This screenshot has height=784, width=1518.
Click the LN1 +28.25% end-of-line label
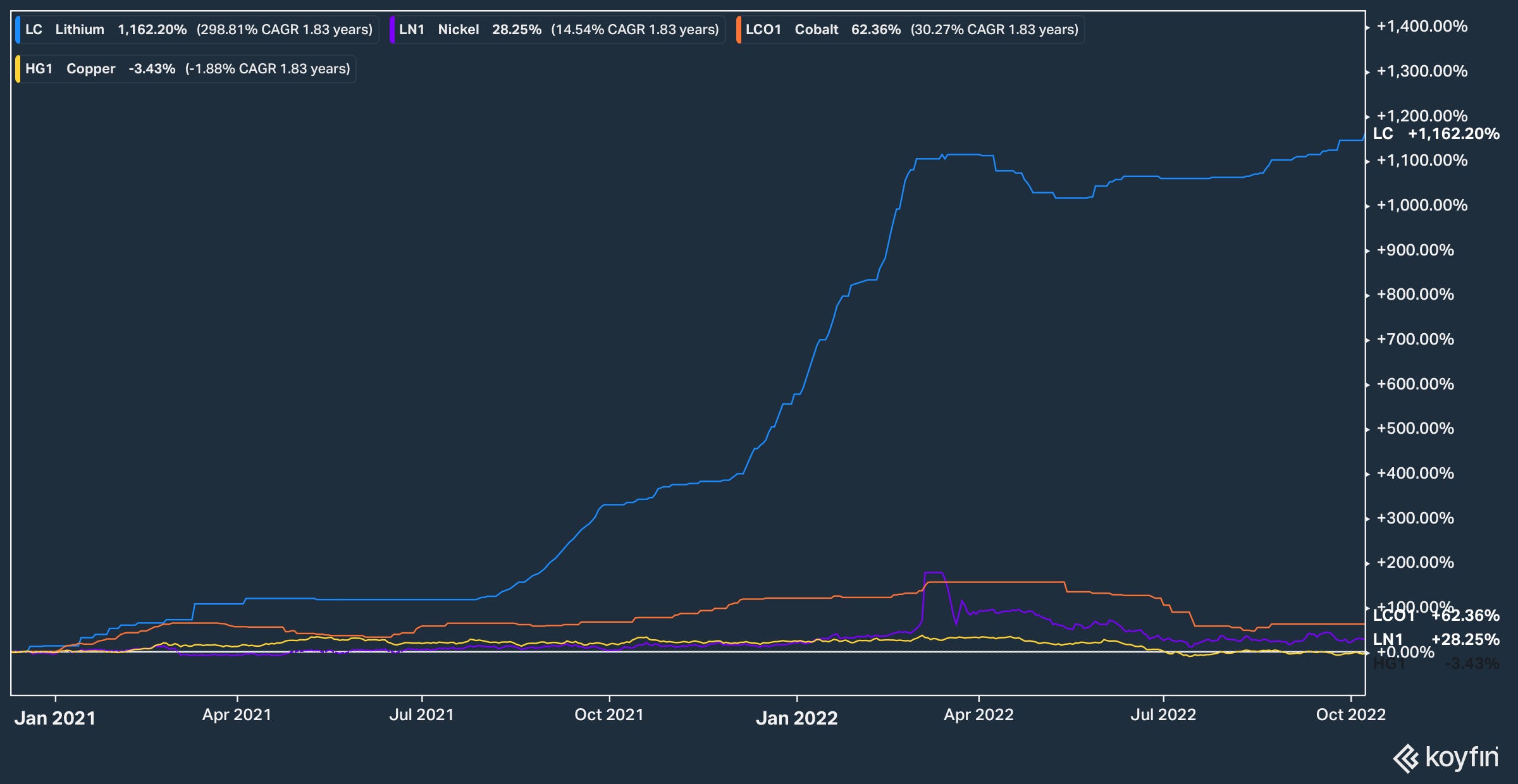point(1436,639)
